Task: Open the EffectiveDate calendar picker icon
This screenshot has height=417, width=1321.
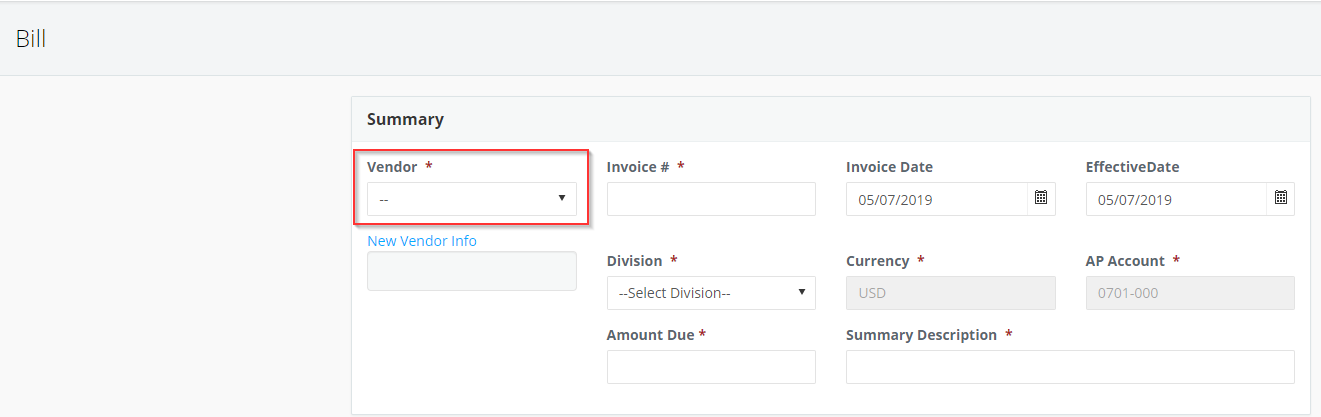Action: [x=1281, y=199]
